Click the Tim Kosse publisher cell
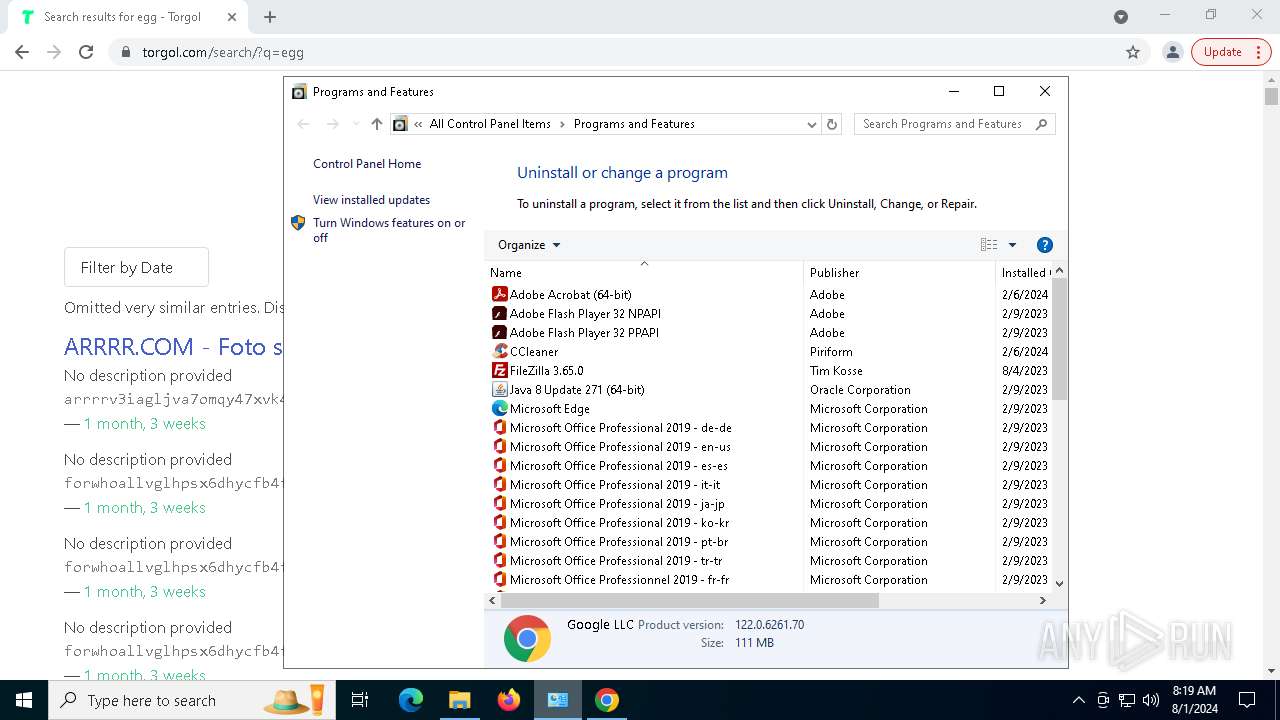This screenshot has width=1280, height=720. [836, 371]
